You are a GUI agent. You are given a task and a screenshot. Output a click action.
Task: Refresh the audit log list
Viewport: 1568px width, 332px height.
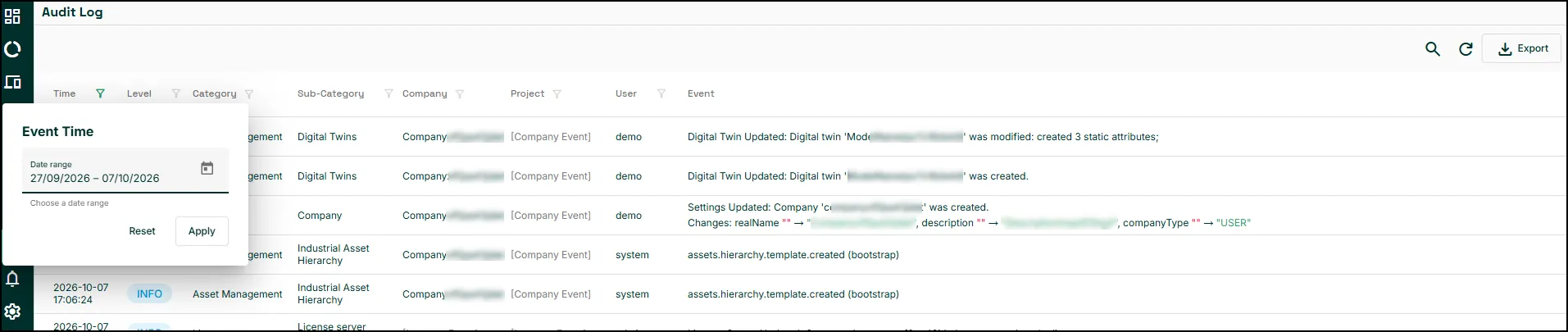(1466, 49)
